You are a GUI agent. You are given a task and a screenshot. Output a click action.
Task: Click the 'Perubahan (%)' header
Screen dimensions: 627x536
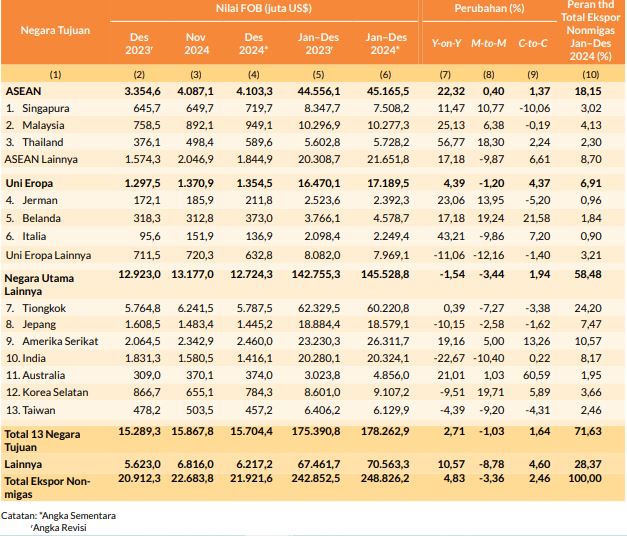pyautogui.click(x=484, y=10)
